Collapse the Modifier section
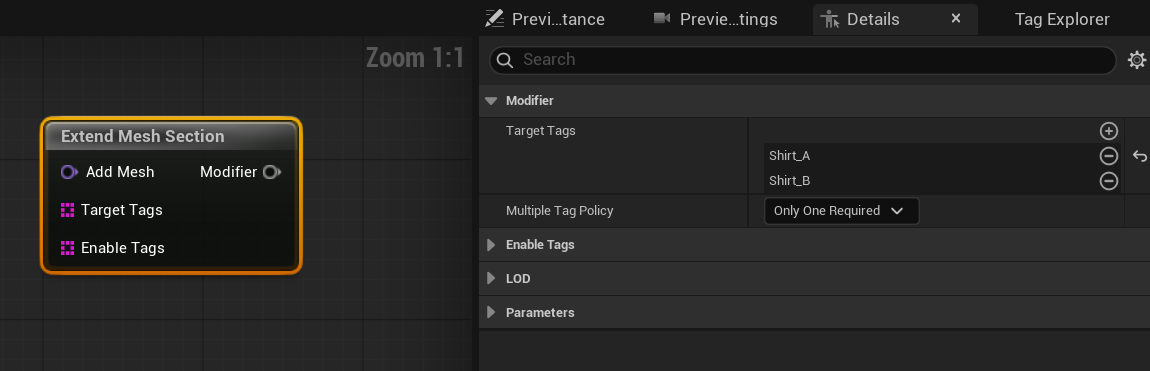1150x371 pixels. tap(491, 101)
